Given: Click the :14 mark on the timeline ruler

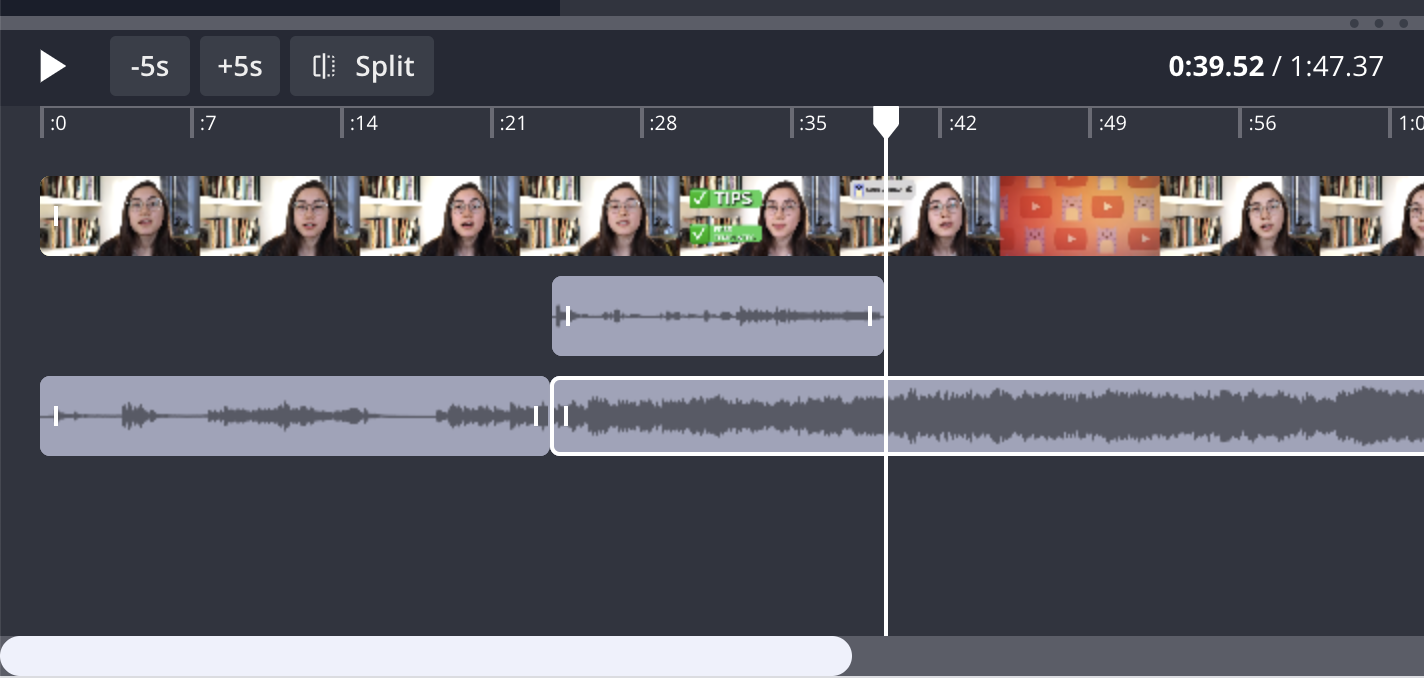Looking at the screenshot, I should click(362, 123).
